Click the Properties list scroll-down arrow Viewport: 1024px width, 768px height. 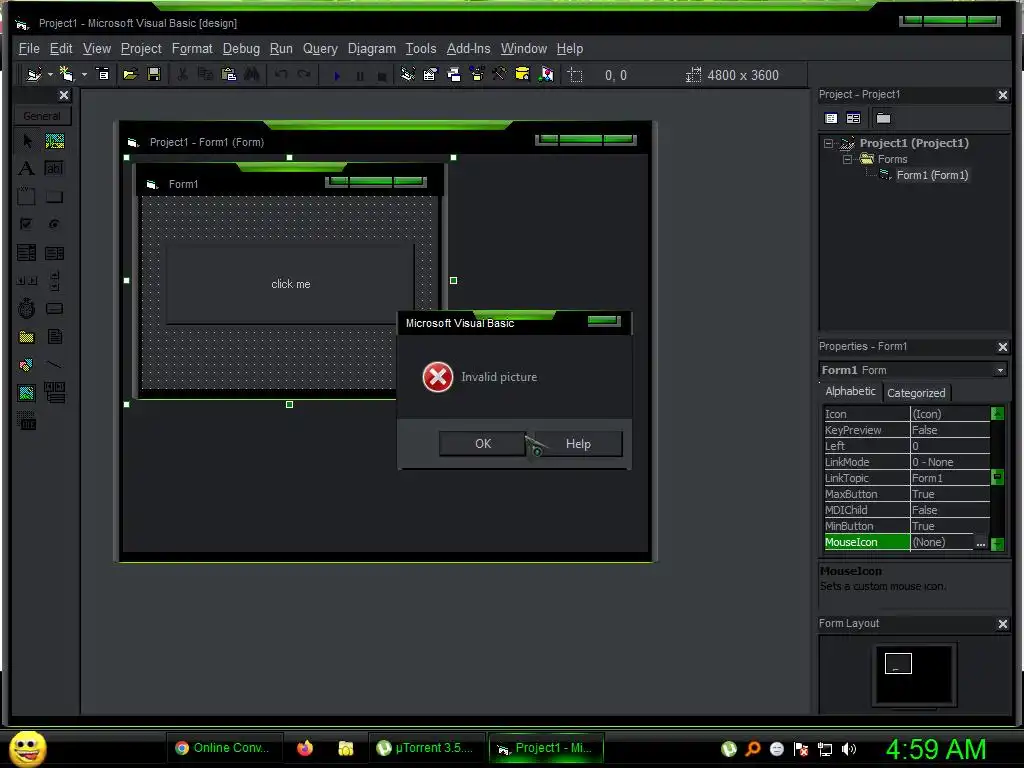click(997, 544)
